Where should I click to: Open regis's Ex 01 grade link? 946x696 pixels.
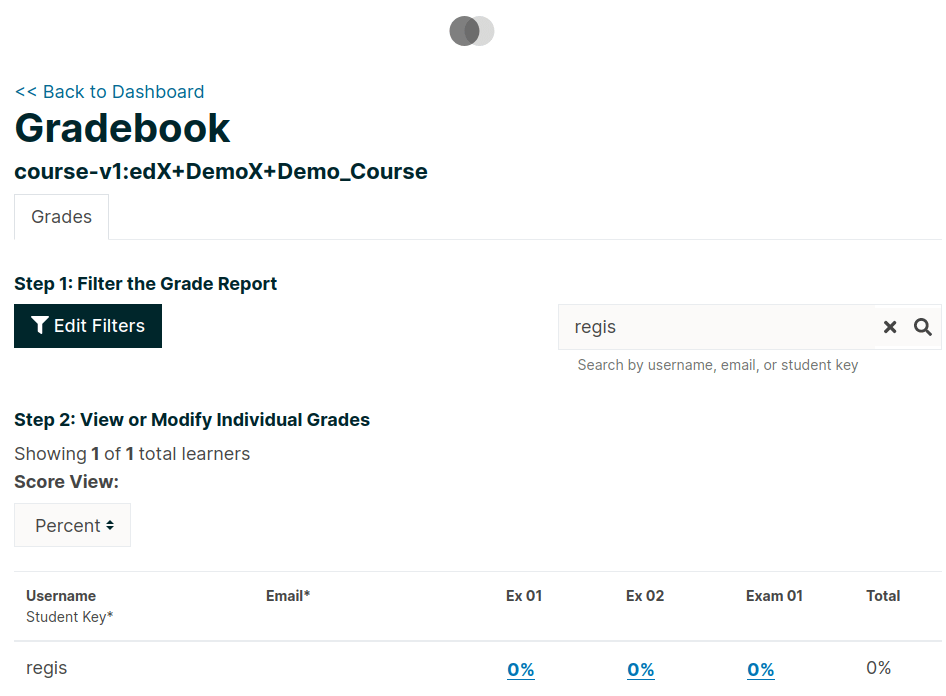tap(520, 669)
